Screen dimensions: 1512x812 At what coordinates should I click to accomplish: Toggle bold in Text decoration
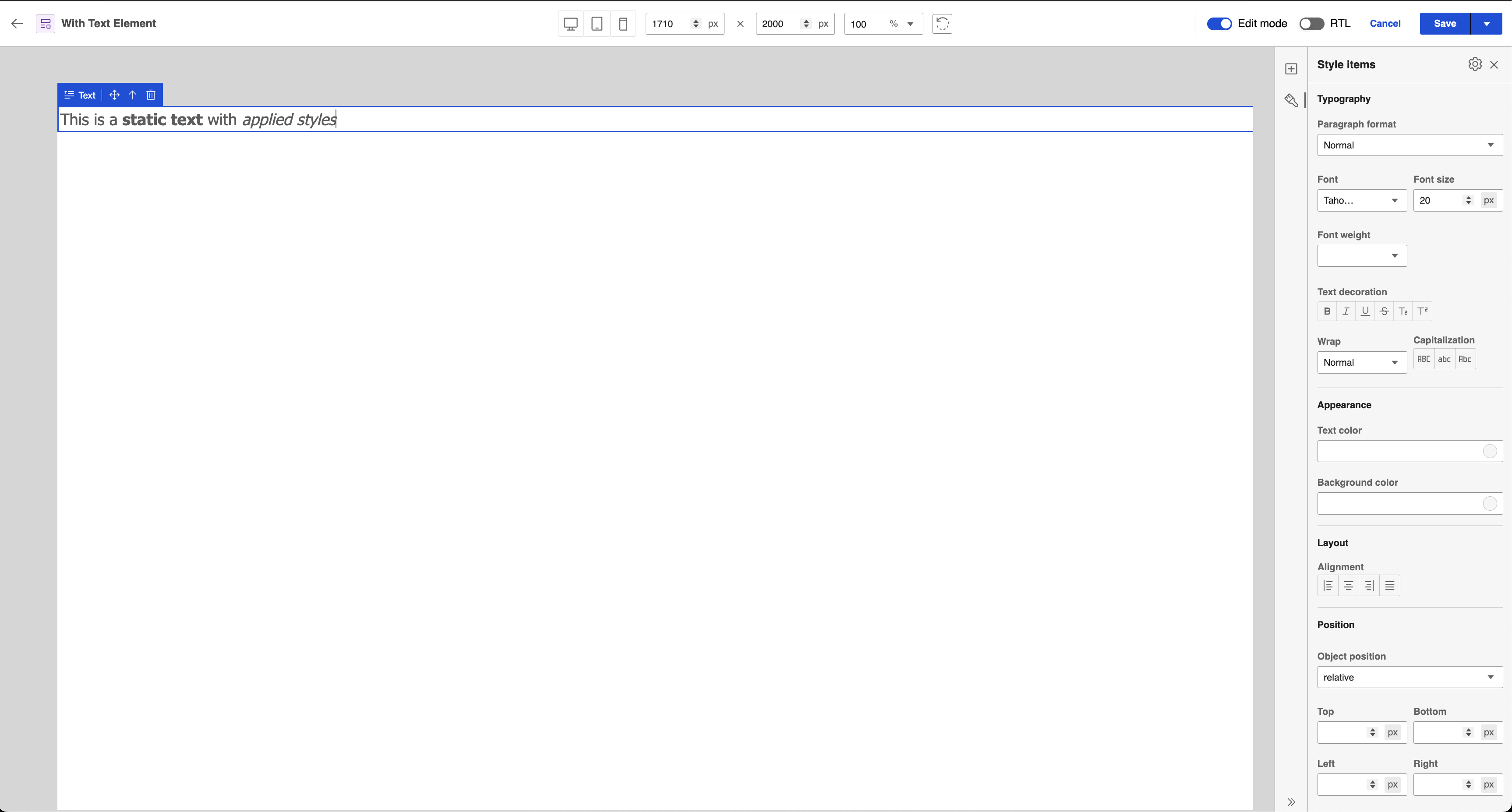click(1327, 311)
